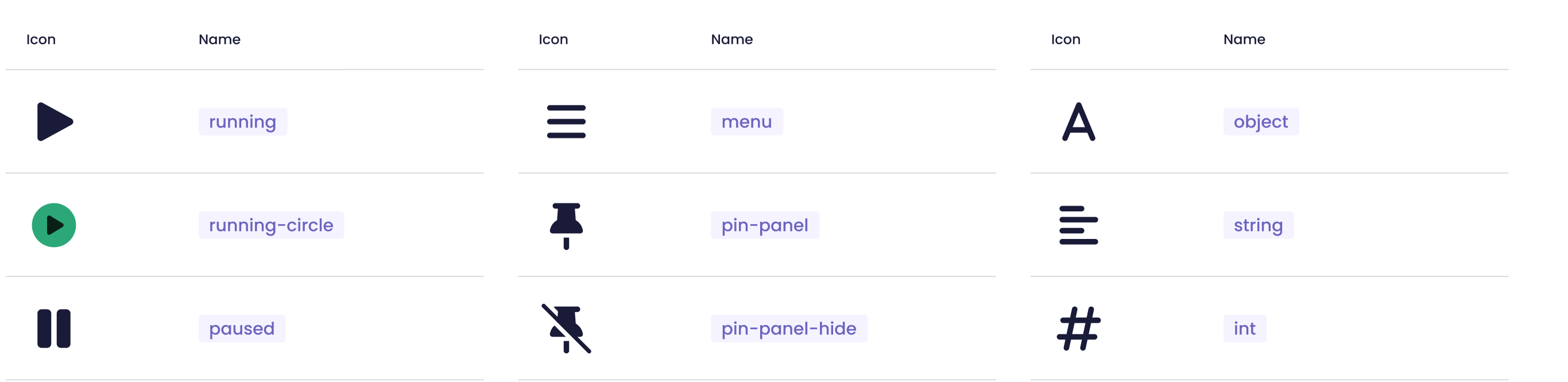The image size is (1568, 382).
Task: Click the "menu" name tag
Action: tap(746, 122)
